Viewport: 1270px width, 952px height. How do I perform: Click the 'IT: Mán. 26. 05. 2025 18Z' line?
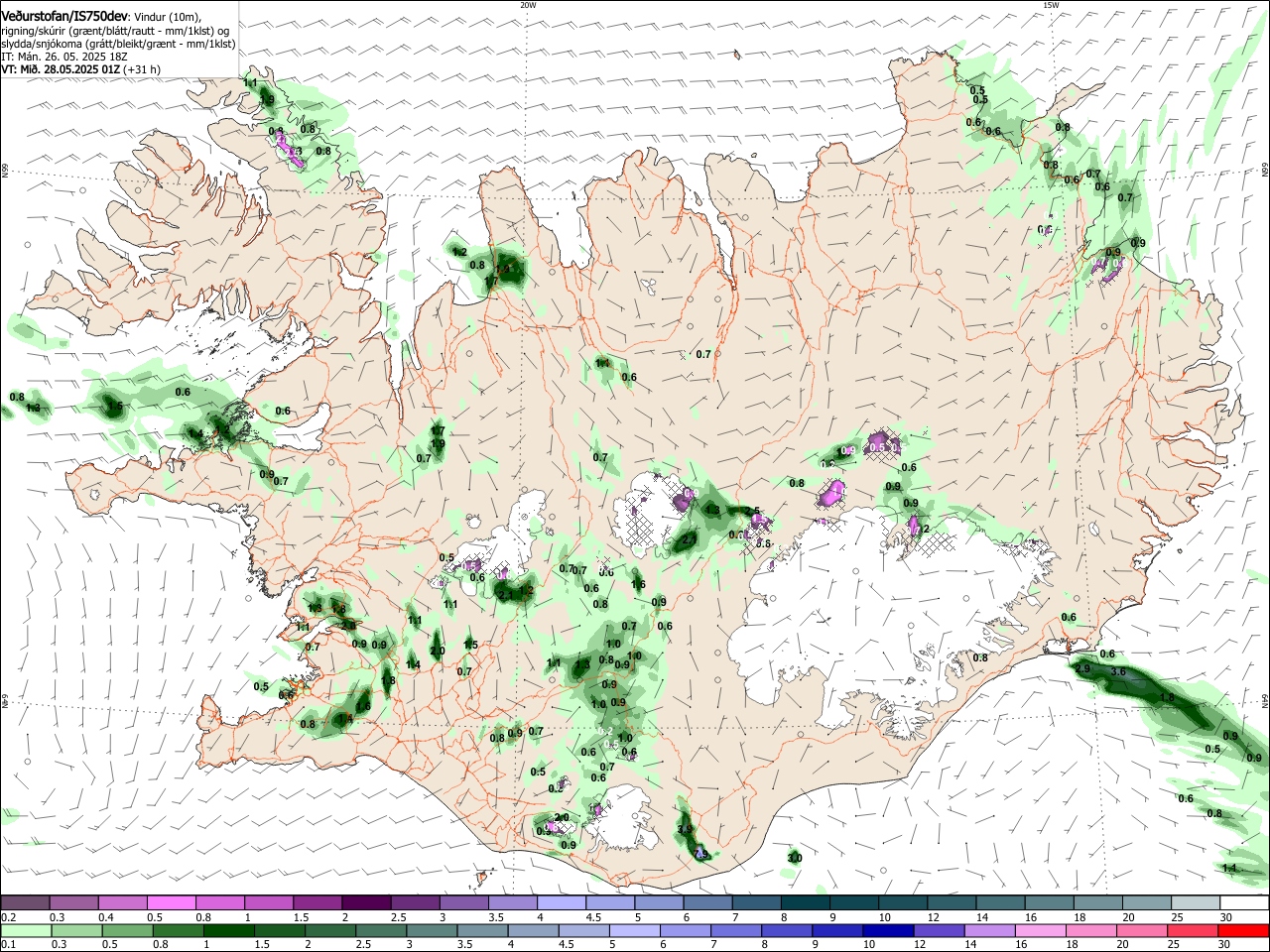[x=63, y=57]
